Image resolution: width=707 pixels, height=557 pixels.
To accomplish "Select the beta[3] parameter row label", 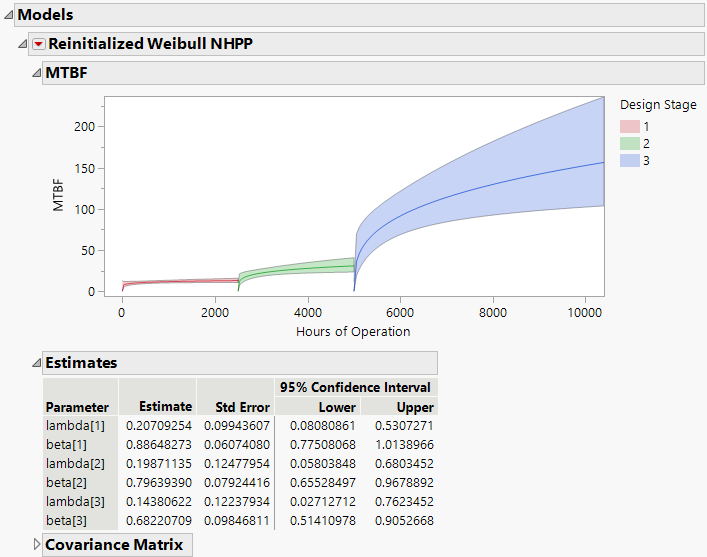I will click(67, 521).
